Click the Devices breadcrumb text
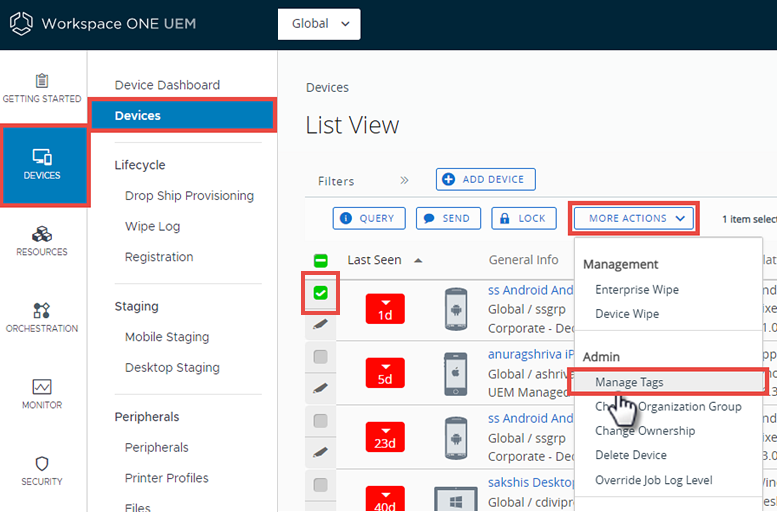Image resolution: width=777 pixels, height=512 pixels. click(327, 87)
